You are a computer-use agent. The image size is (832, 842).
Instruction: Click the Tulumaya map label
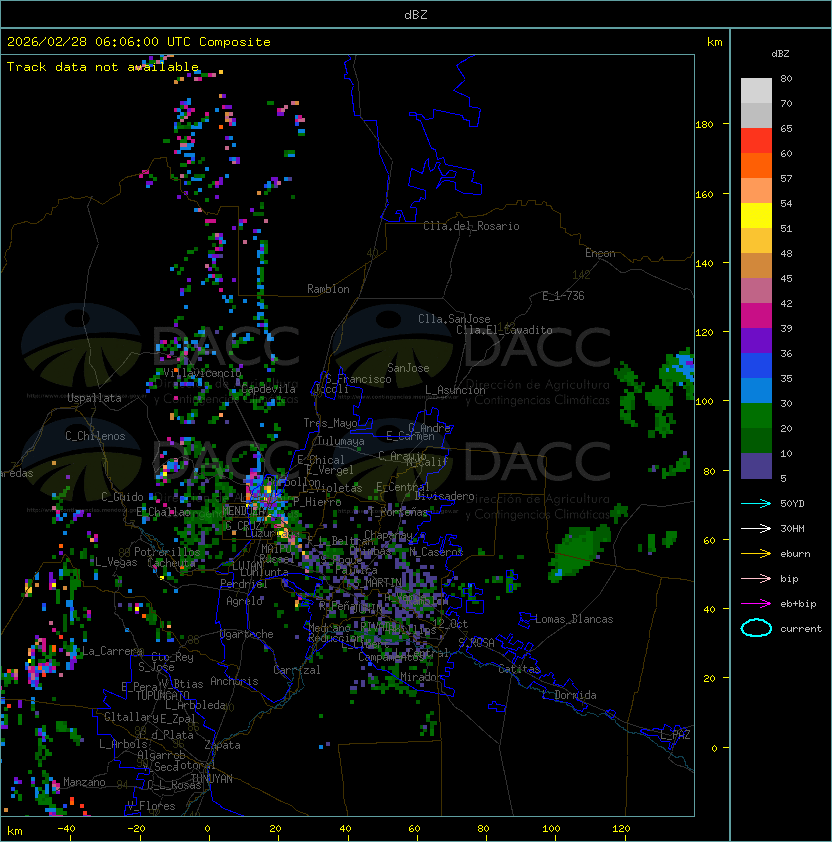tap(341, 441)
